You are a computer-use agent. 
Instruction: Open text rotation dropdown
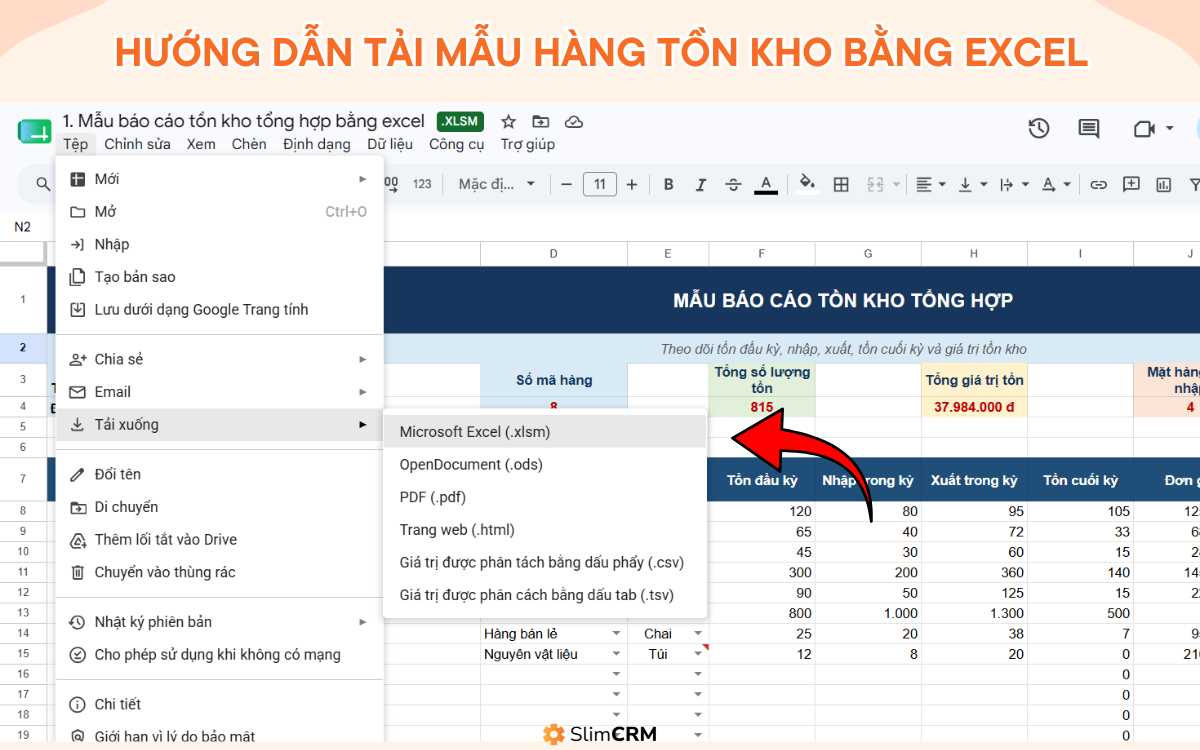coord(1055,184)
